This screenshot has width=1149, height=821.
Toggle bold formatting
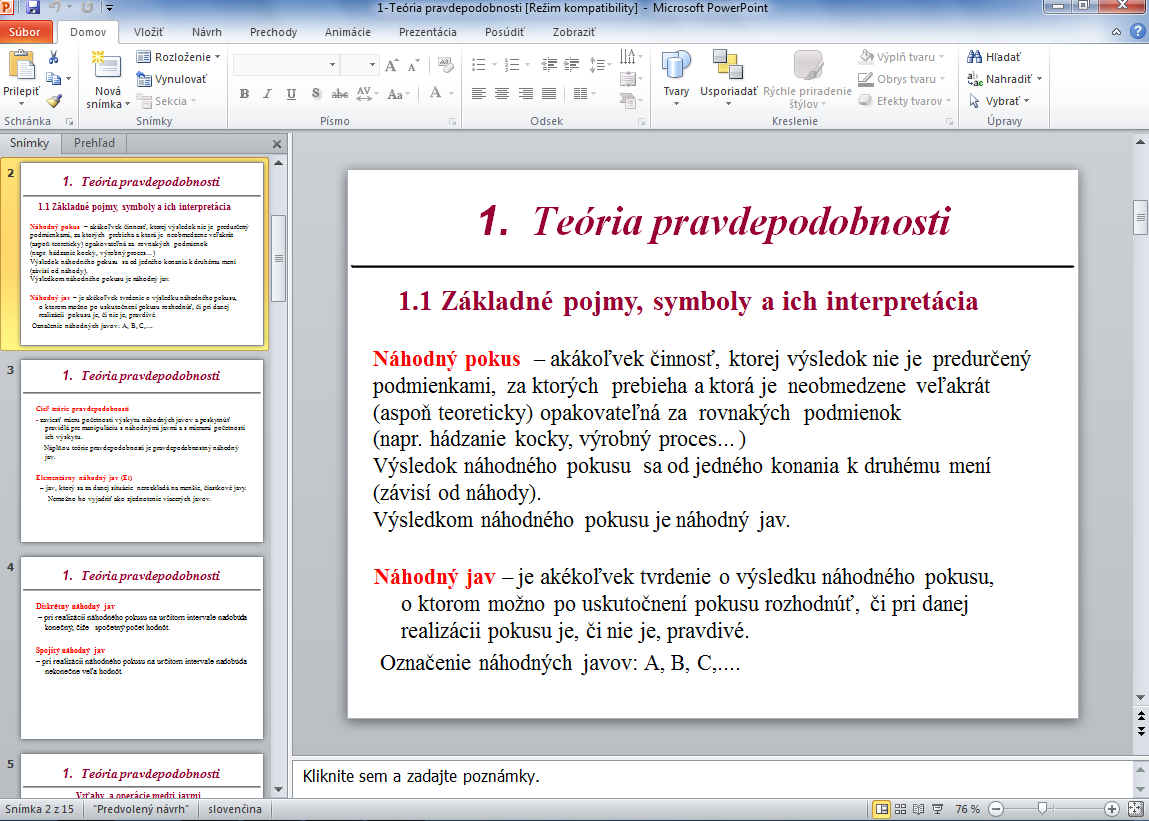point(244,94)
